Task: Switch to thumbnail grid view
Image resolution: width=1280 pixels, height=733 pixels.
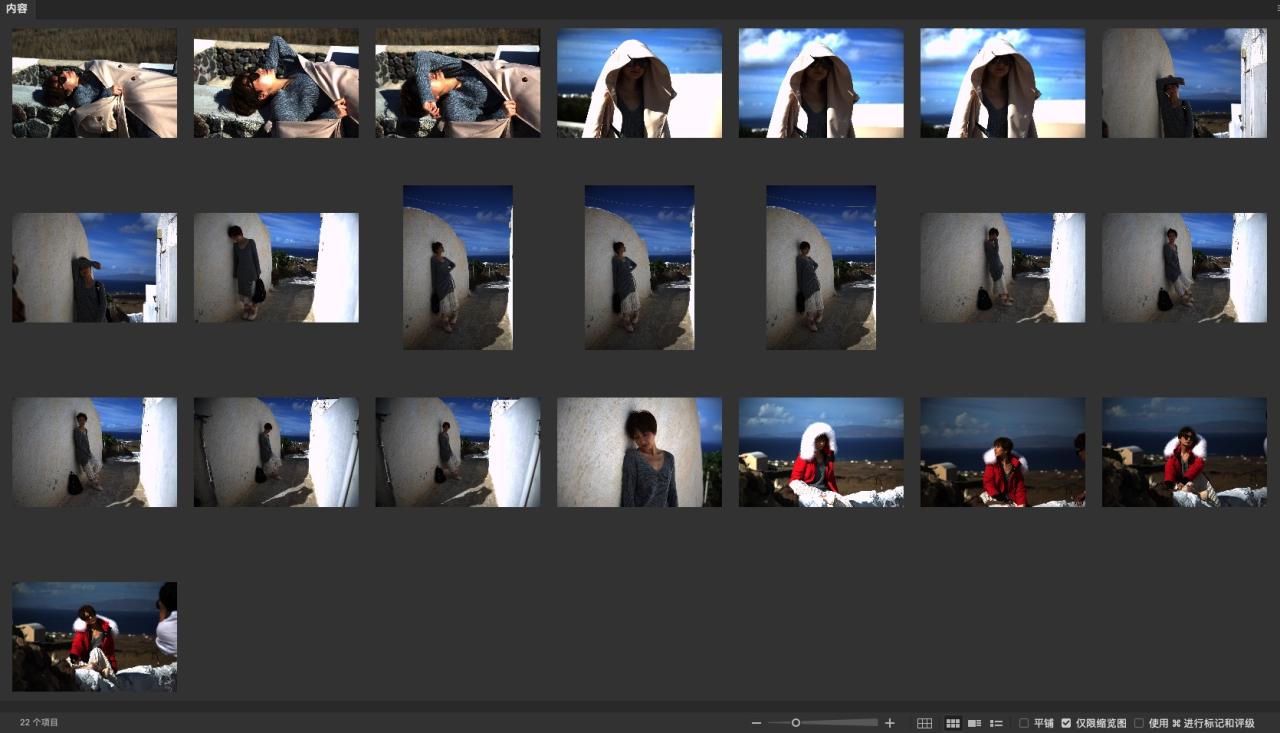Action: [953, 723]
